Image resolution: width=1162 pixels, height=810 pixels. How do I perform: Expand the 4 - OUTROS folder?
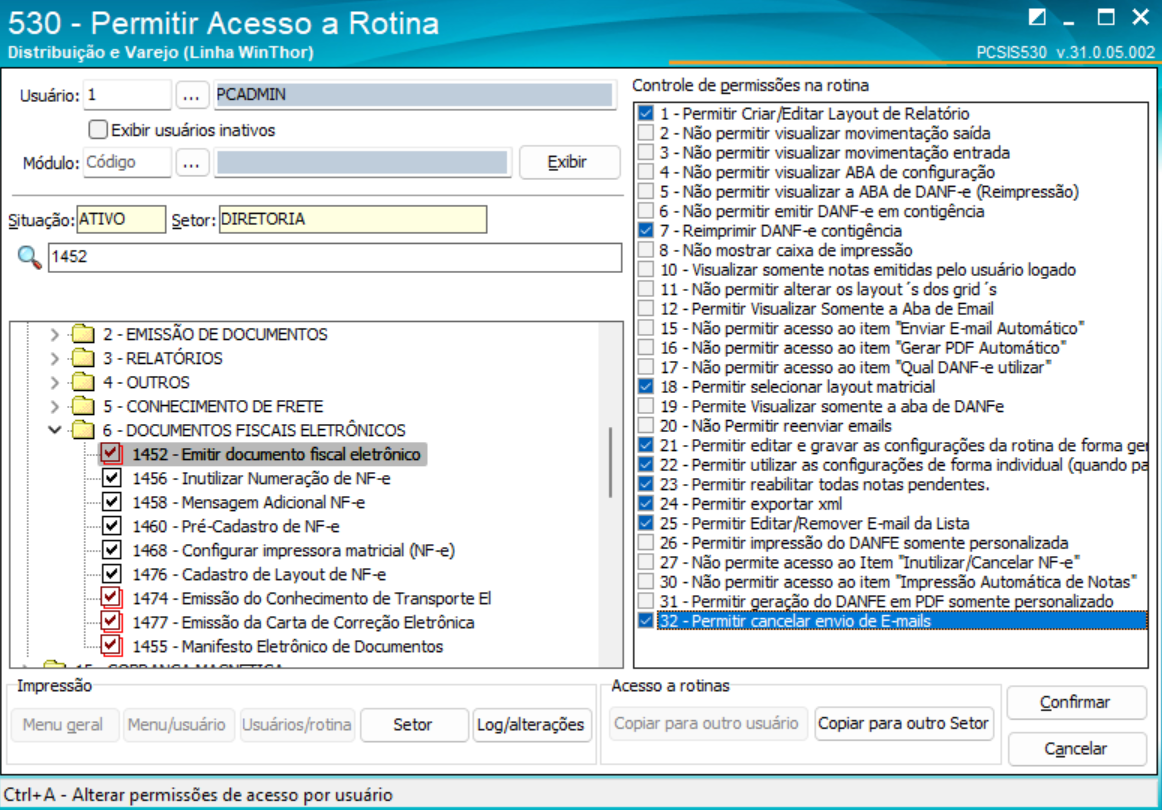coord(54,382)
